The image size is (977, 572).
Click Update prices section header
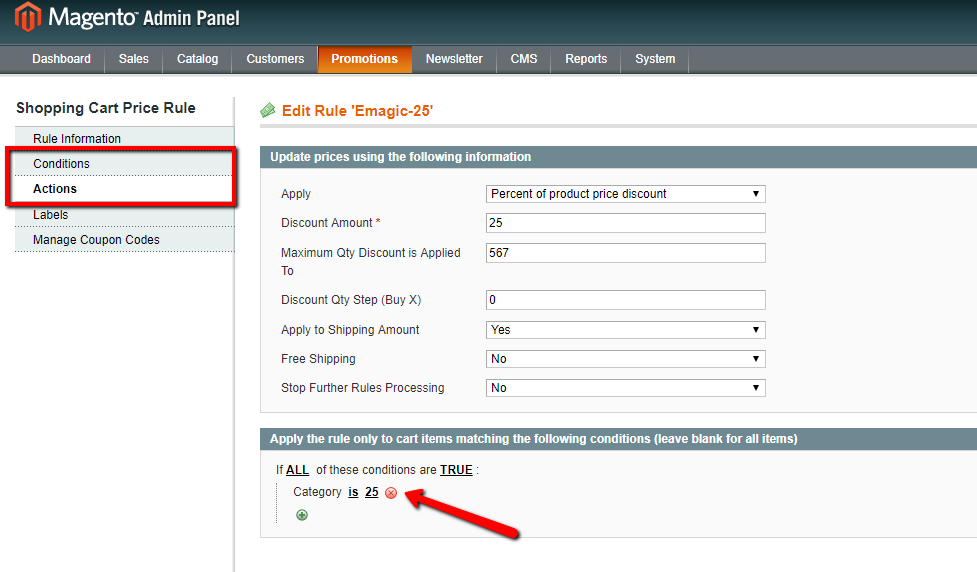[619, 157]
